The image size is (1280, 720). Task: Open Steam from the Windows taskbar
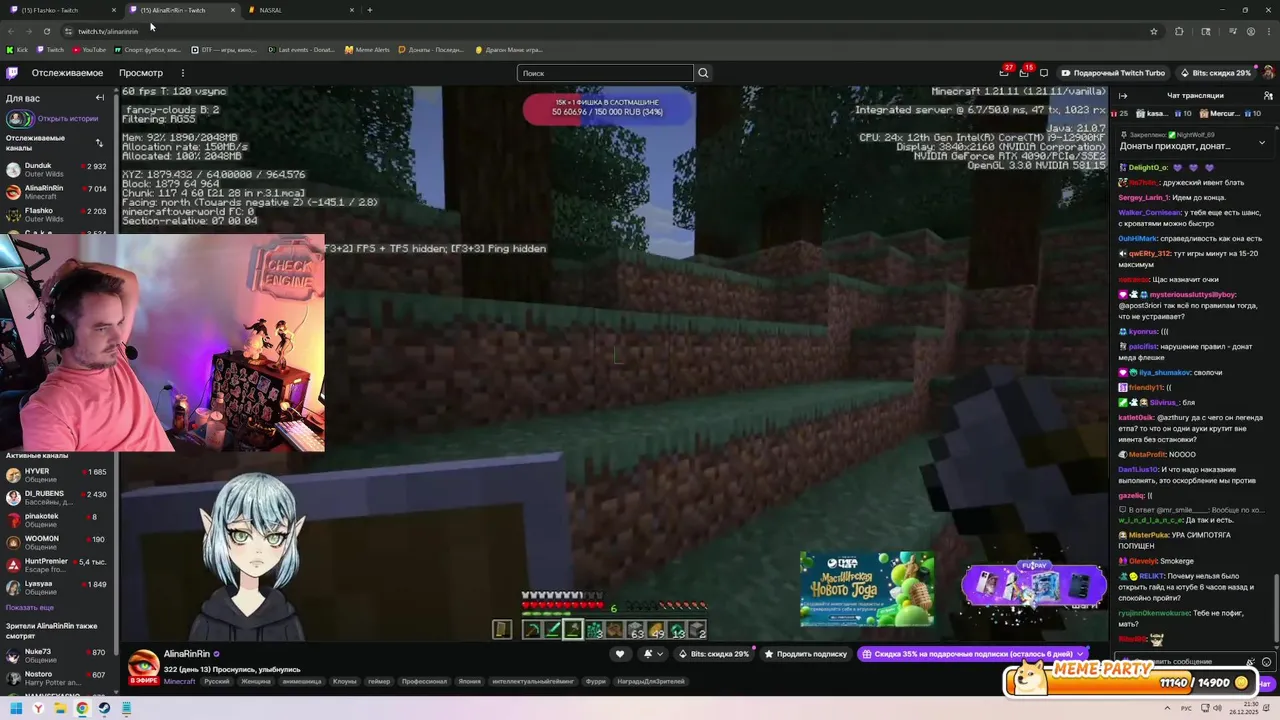pos(104,708)
